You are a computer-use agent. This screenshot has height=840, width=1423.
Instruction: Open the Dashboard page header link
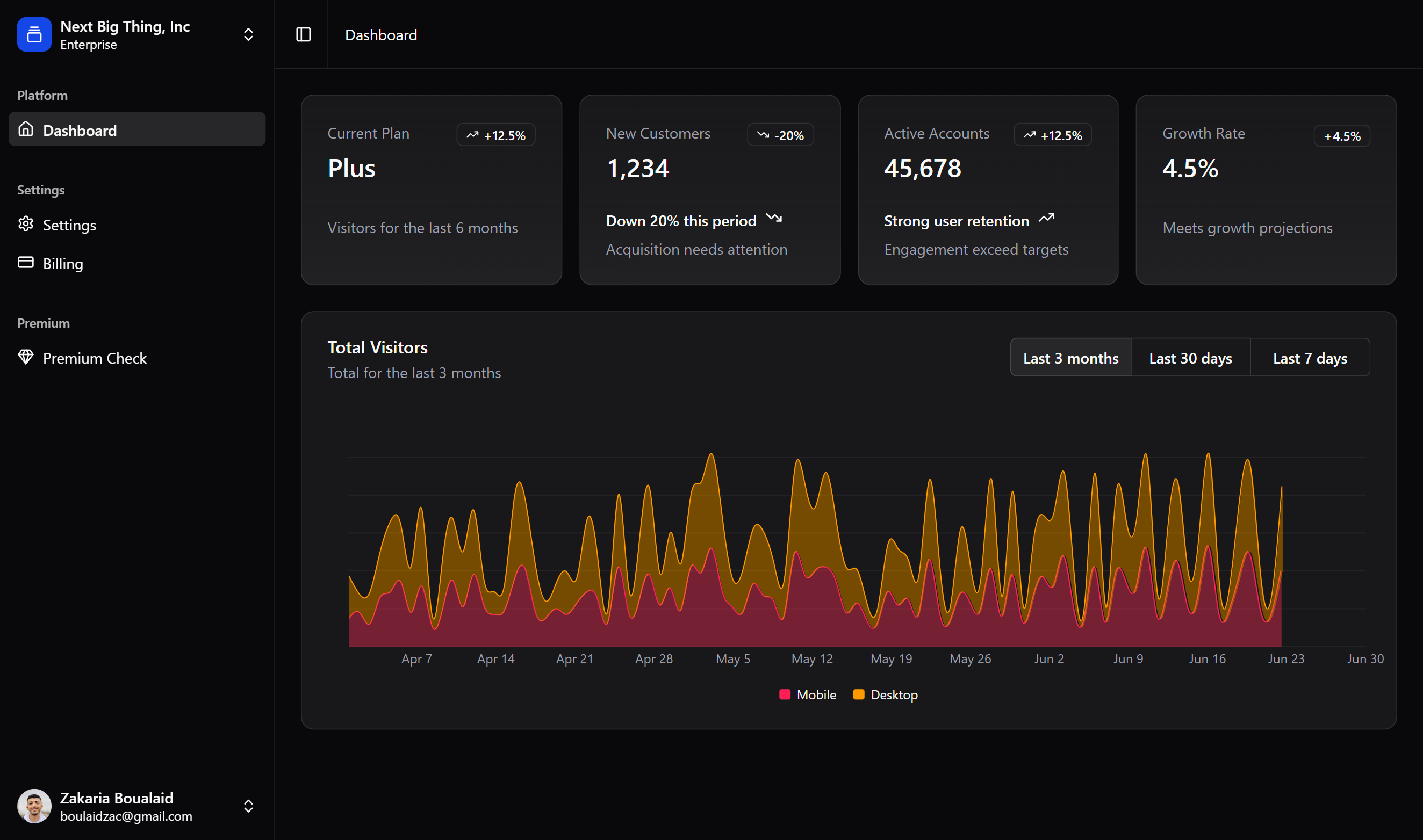click(x=380, y=34)
